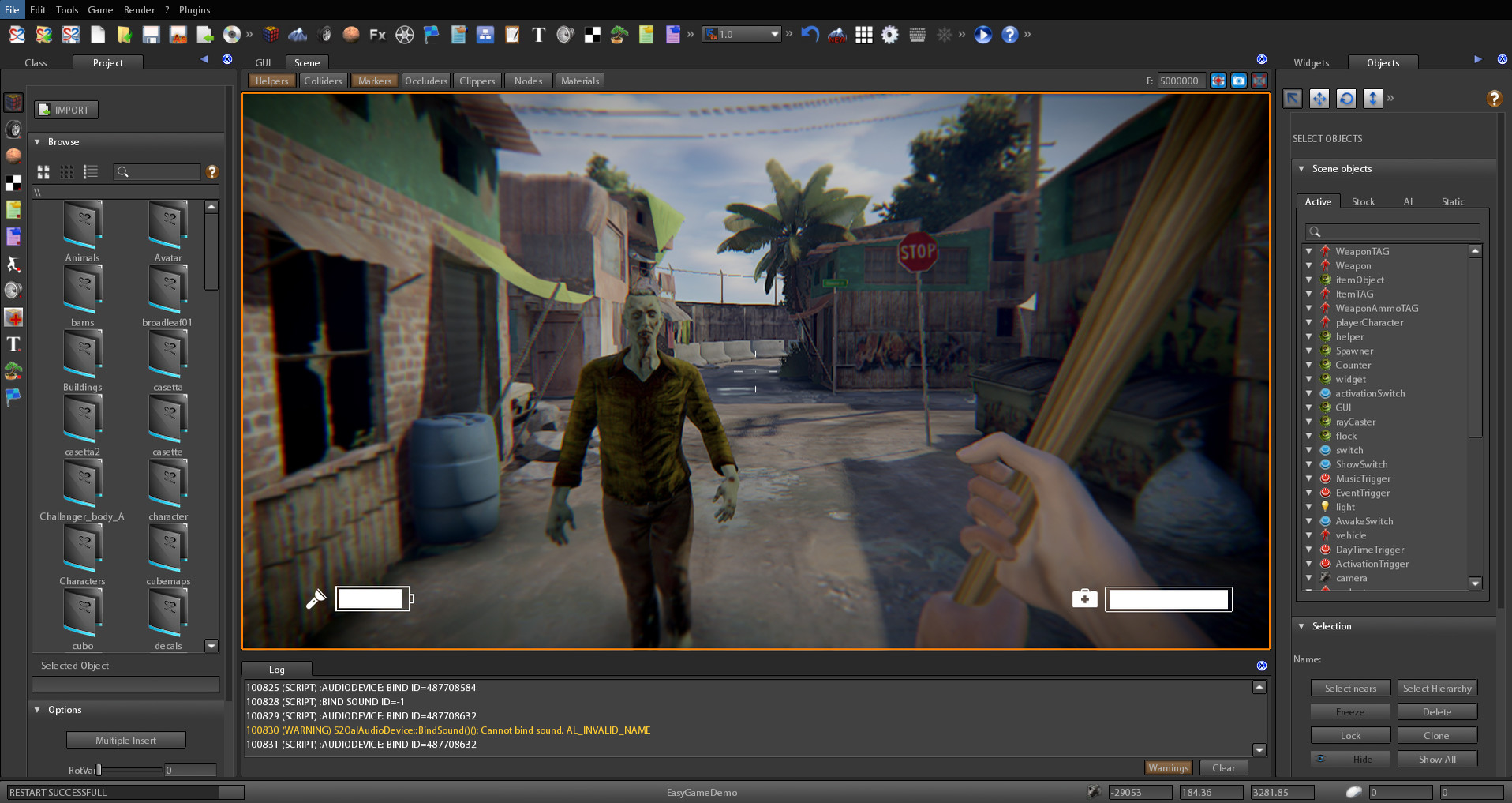1512x803 pixels.
Task: Open the Render menu
Action: (139, 10)
